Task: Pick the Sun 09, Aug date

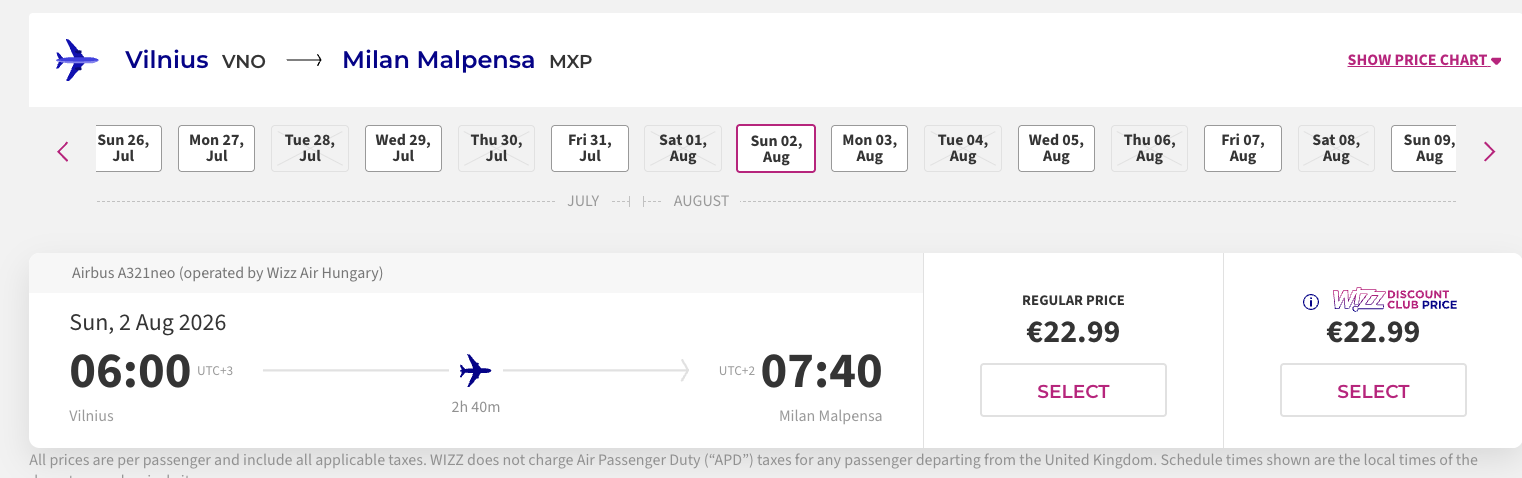Action: pyautogui.click(x=1426, y=148)
